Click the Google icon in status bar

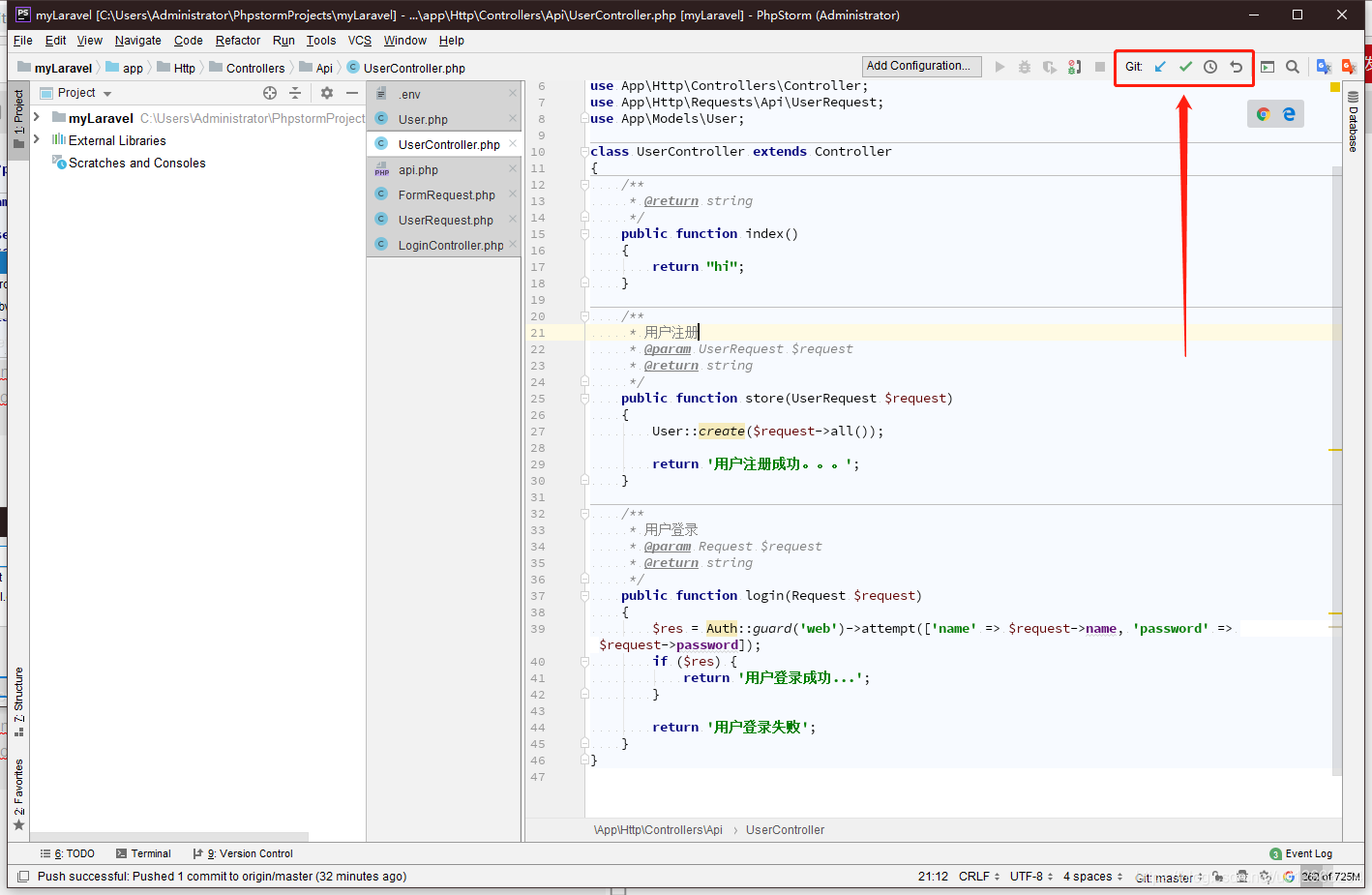click(1289, 877)
